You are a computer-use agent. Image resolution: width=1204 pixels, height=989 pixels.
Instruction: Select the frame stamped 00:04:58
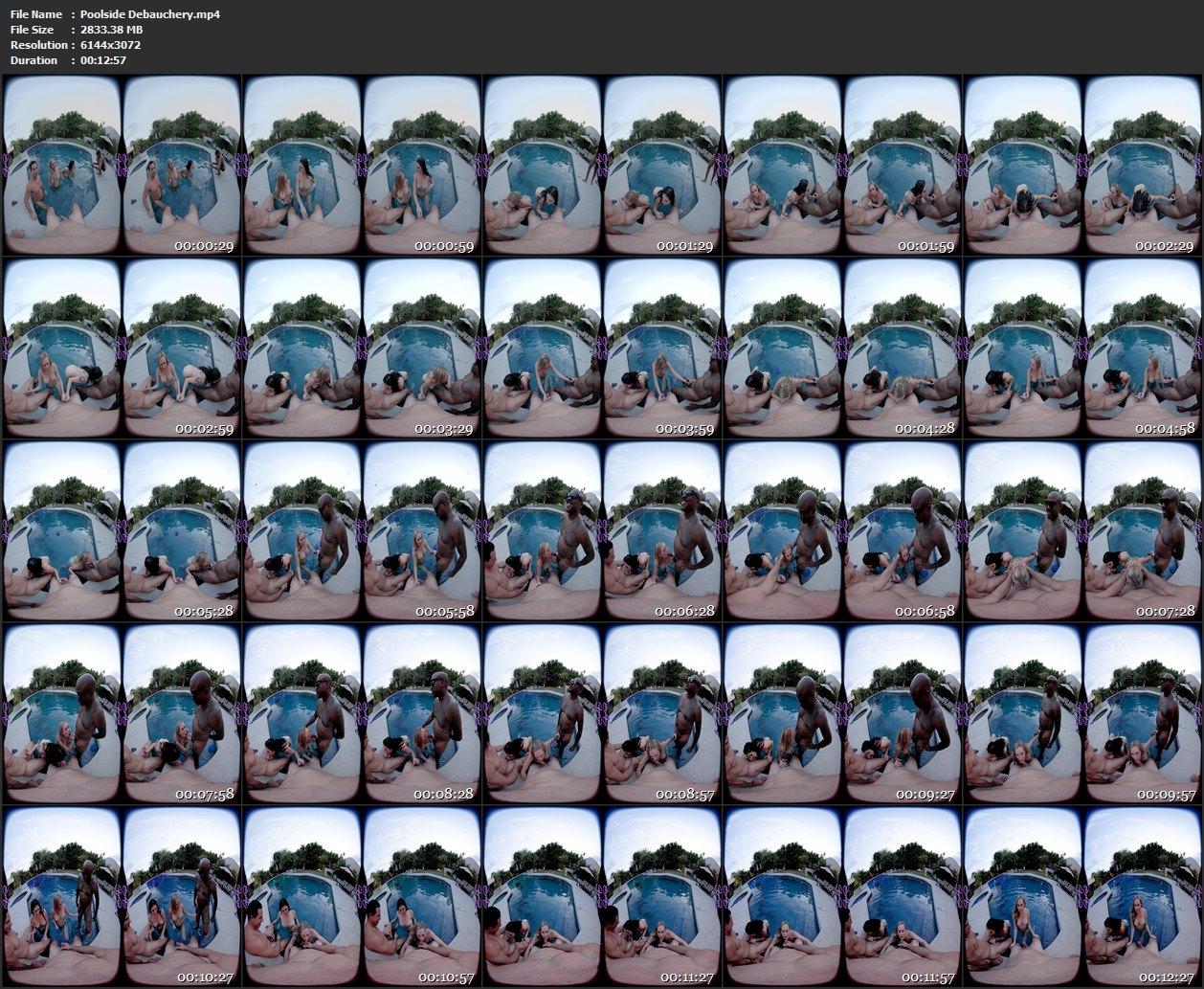[x=1082, y=348]
